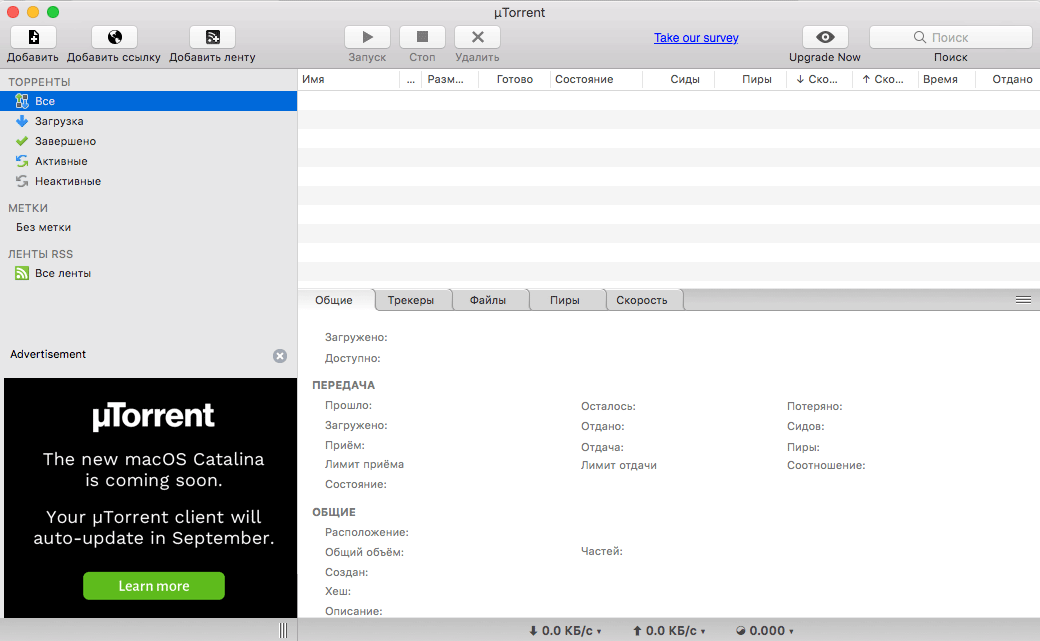Click the detail panel menu lines icon
Screen dimensions: 1040x641
point(1023,300)
